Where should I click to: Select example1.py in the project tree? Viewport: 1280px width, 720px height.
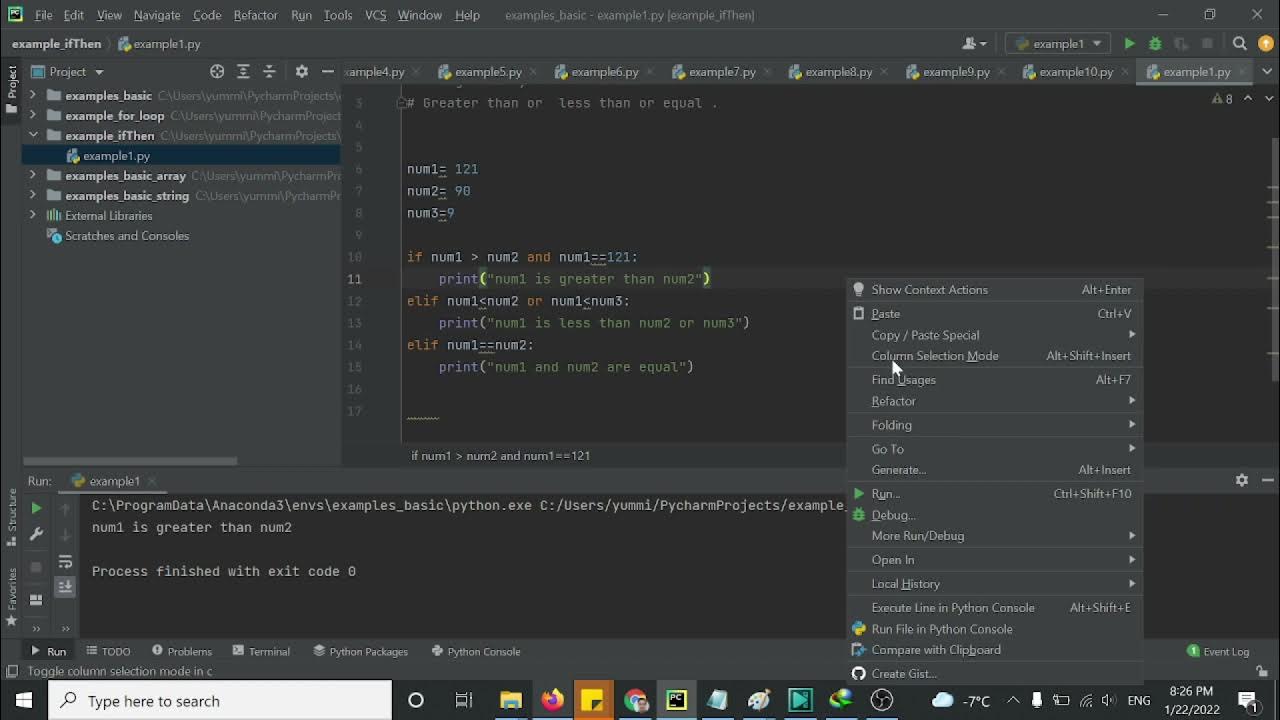116,156
